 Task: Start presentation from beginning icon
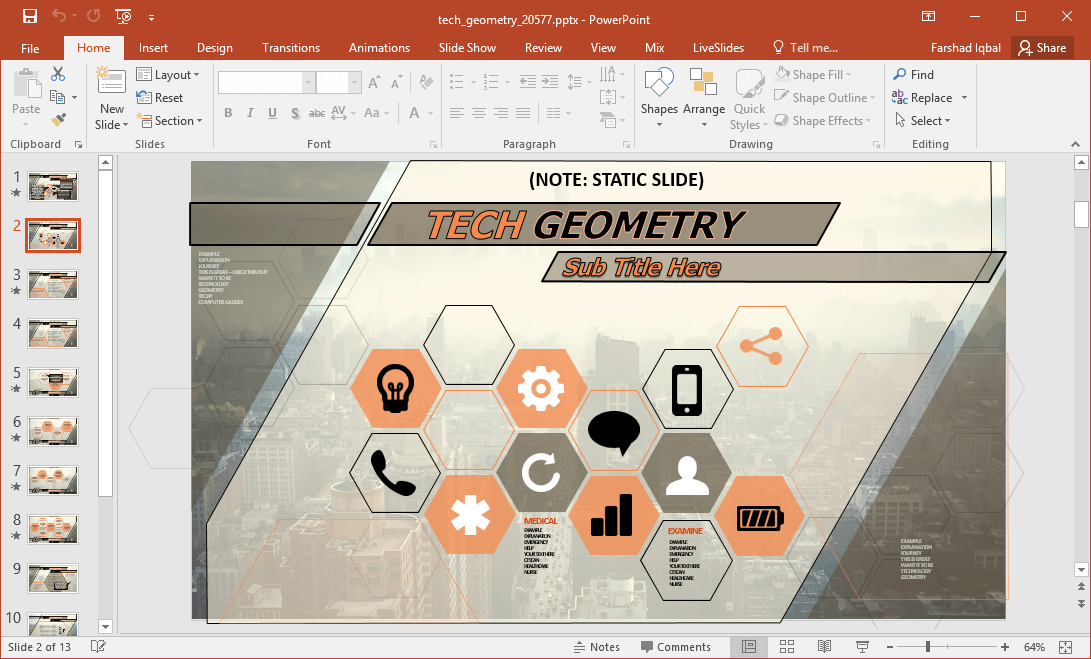tap(123, 17)
